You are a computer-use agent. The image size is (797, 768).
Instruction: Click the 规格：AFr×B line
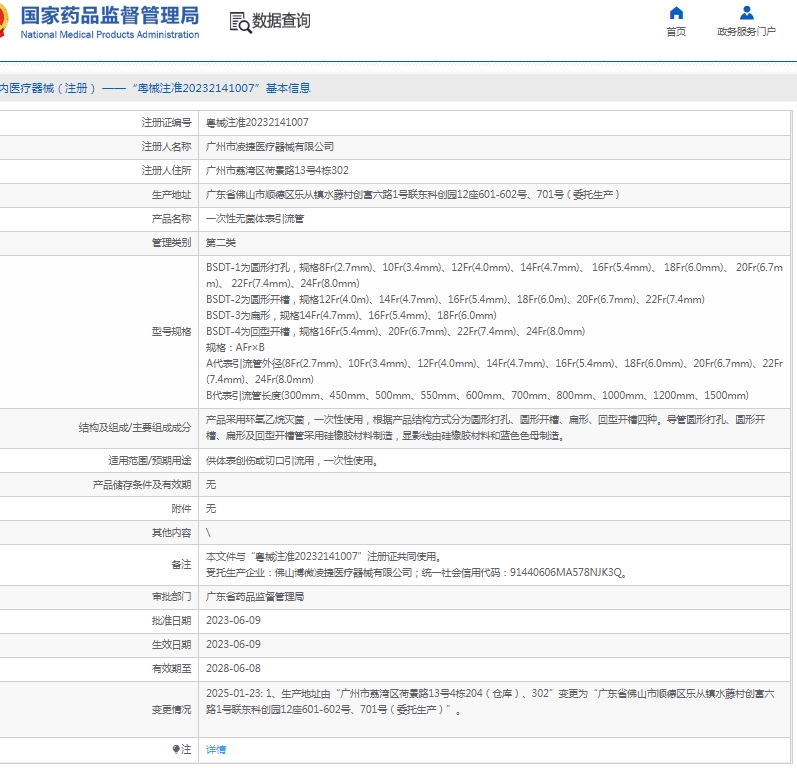click(x=235, y=348)
